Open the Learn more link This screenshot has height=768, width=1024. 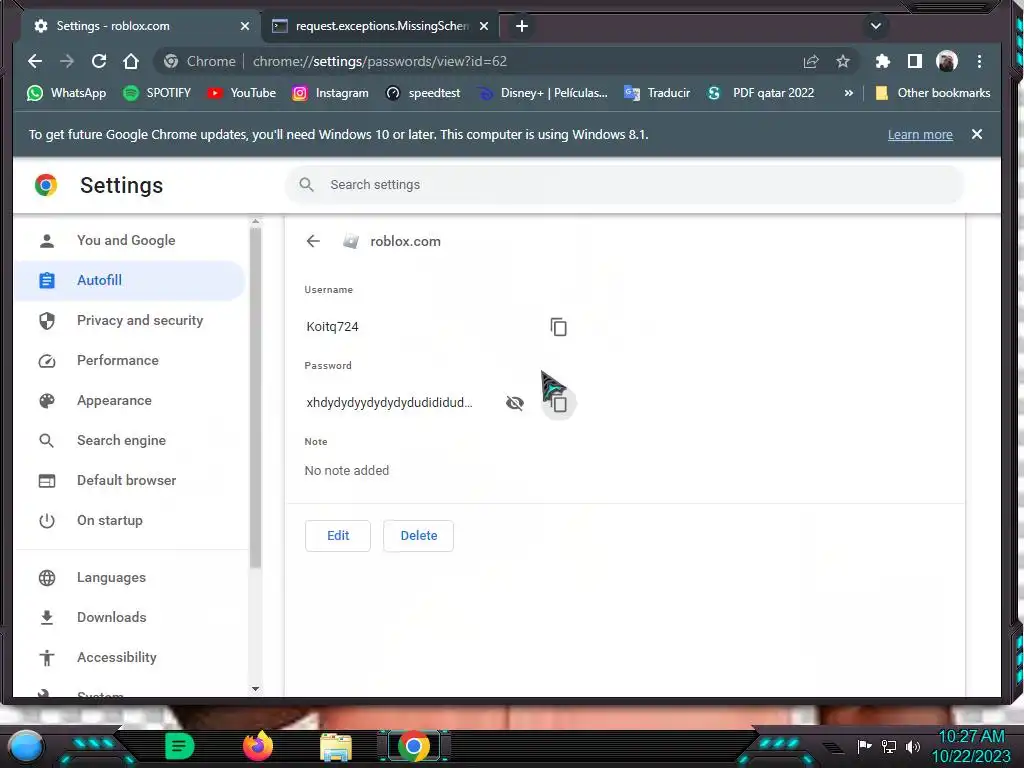pyautogui.click(x=920, y=135)
